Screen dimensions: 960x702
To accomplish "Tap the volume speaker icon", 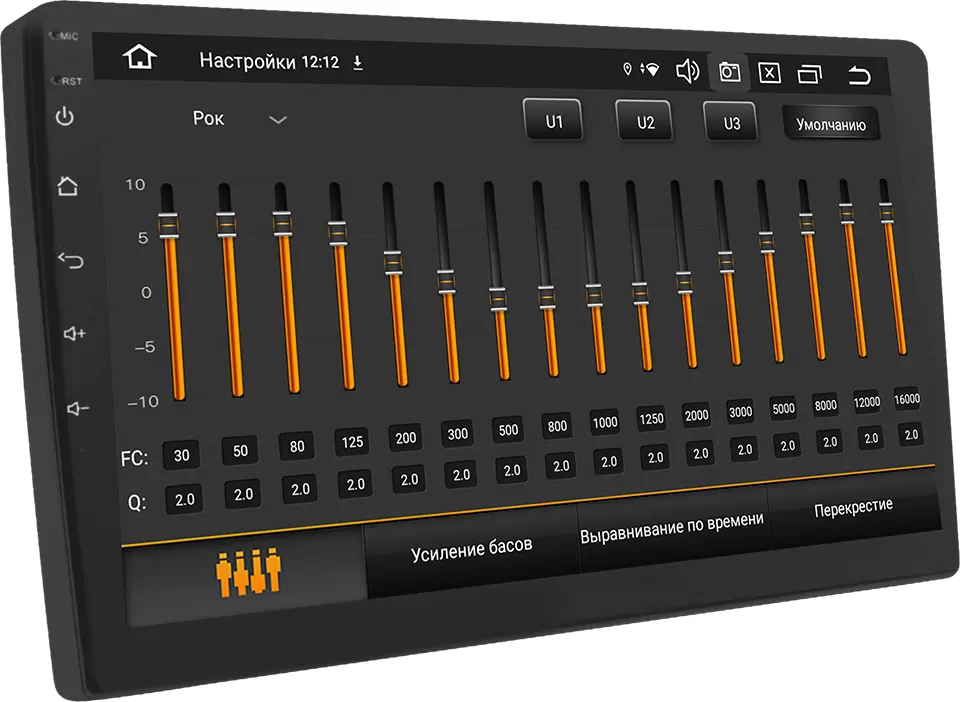I will (x=686, y=72).
